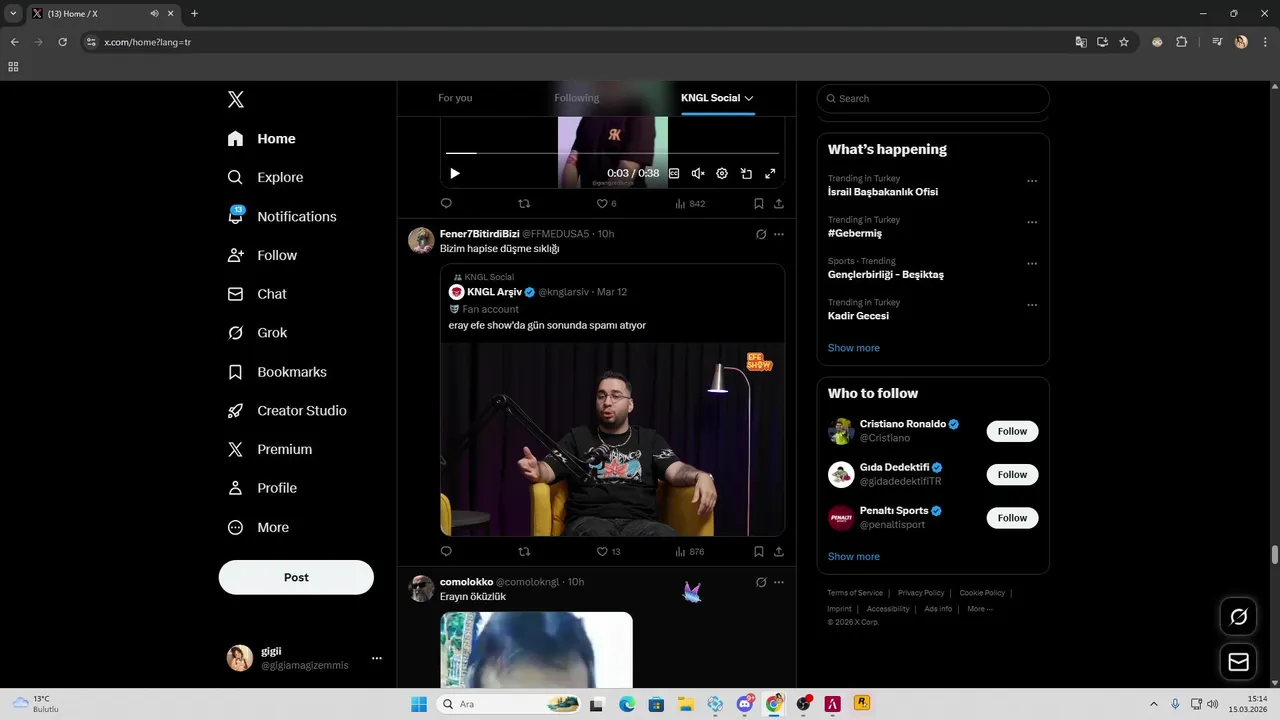This screenshot has height=720, width=1280.
Task: Switch to Following tab
Action: click(577, 98)
